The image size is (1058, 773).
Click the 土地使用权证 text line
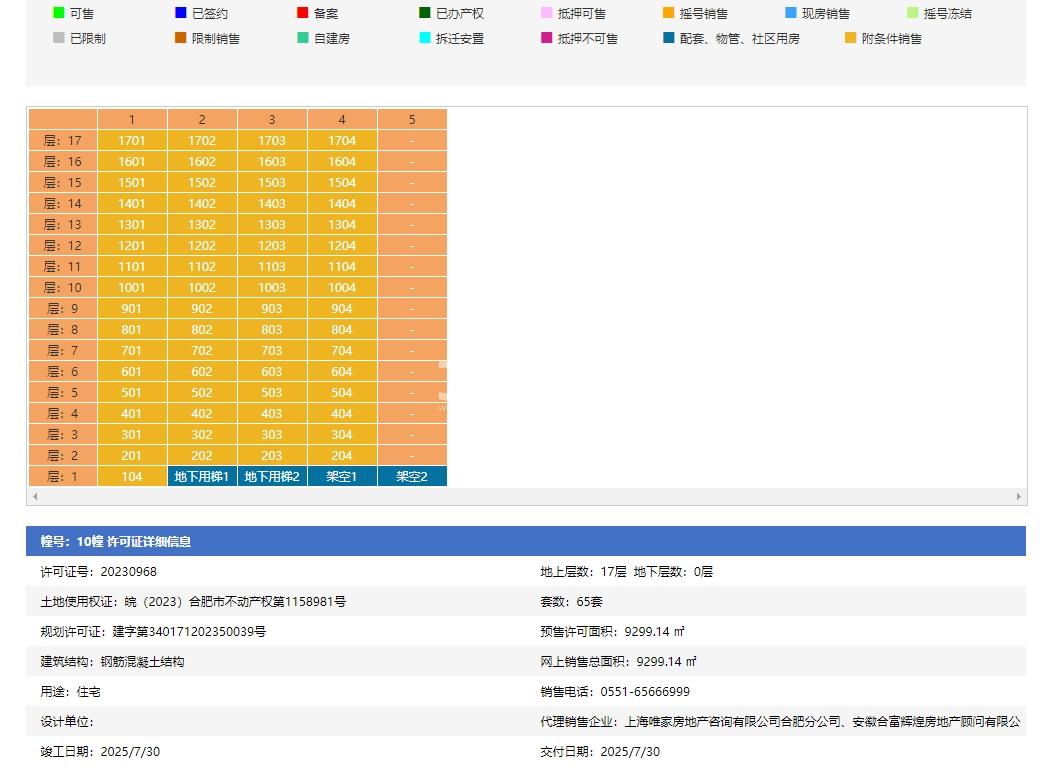tap(193, 602)
